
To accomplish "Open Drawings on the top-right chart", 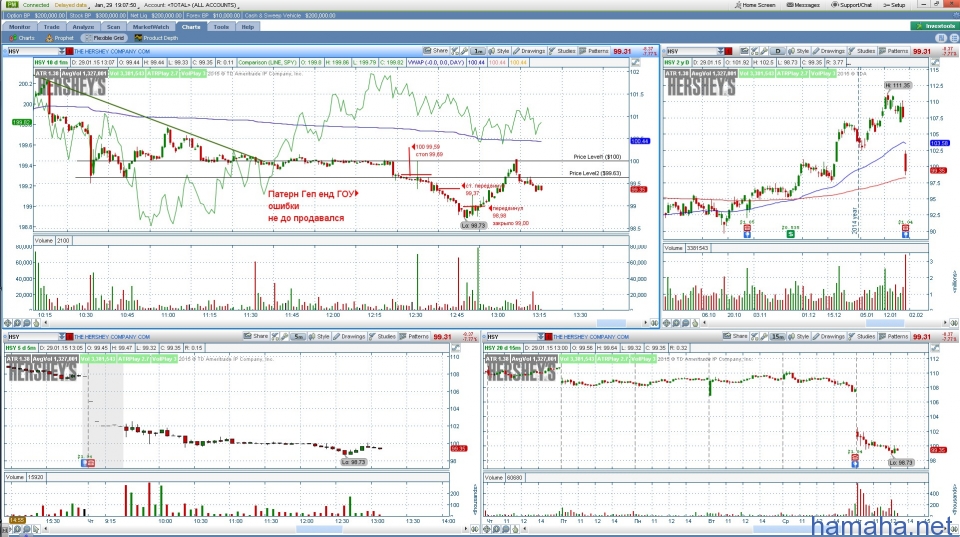I will (828, 51).
